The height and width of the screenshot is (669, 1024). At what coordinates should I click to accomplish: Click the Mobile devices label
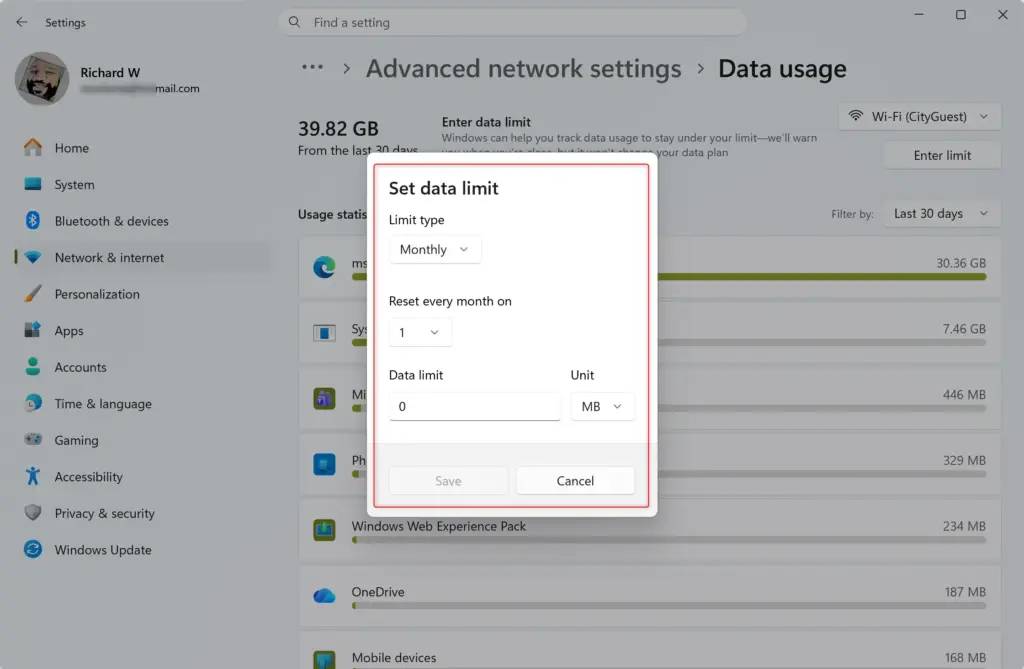coord(394,658)
